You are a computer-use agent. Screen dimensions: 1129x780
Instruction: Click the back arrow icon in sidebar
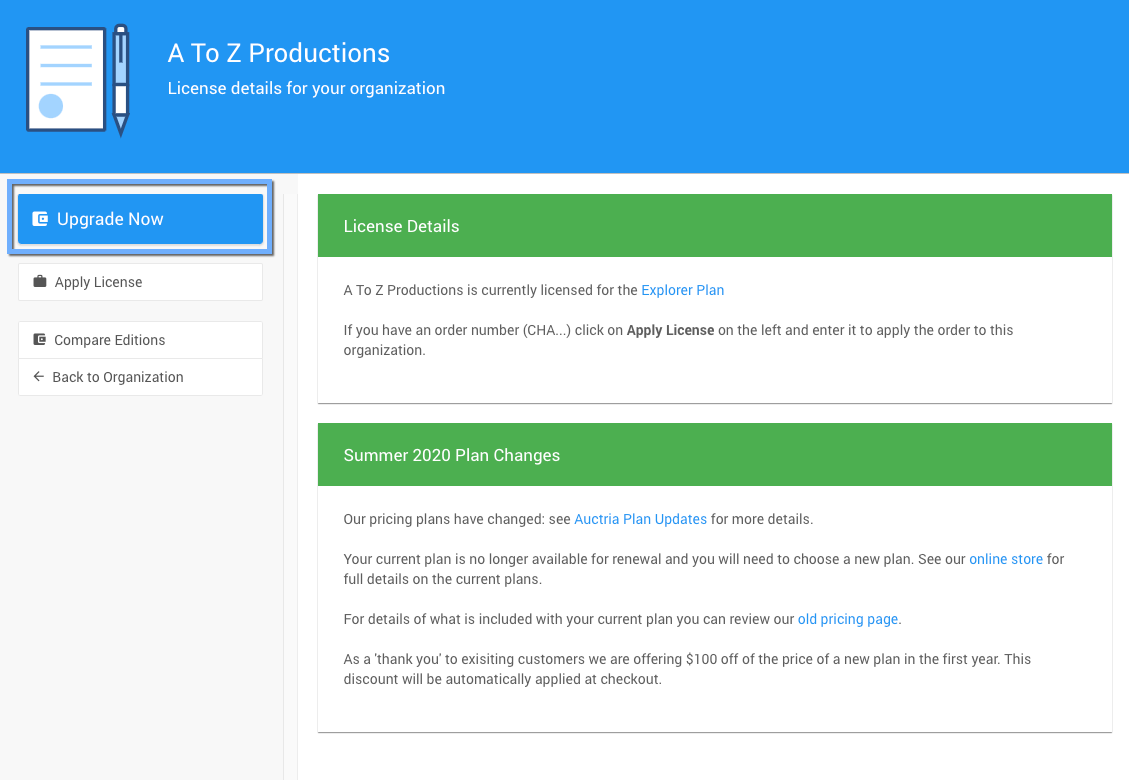point(39,377)
